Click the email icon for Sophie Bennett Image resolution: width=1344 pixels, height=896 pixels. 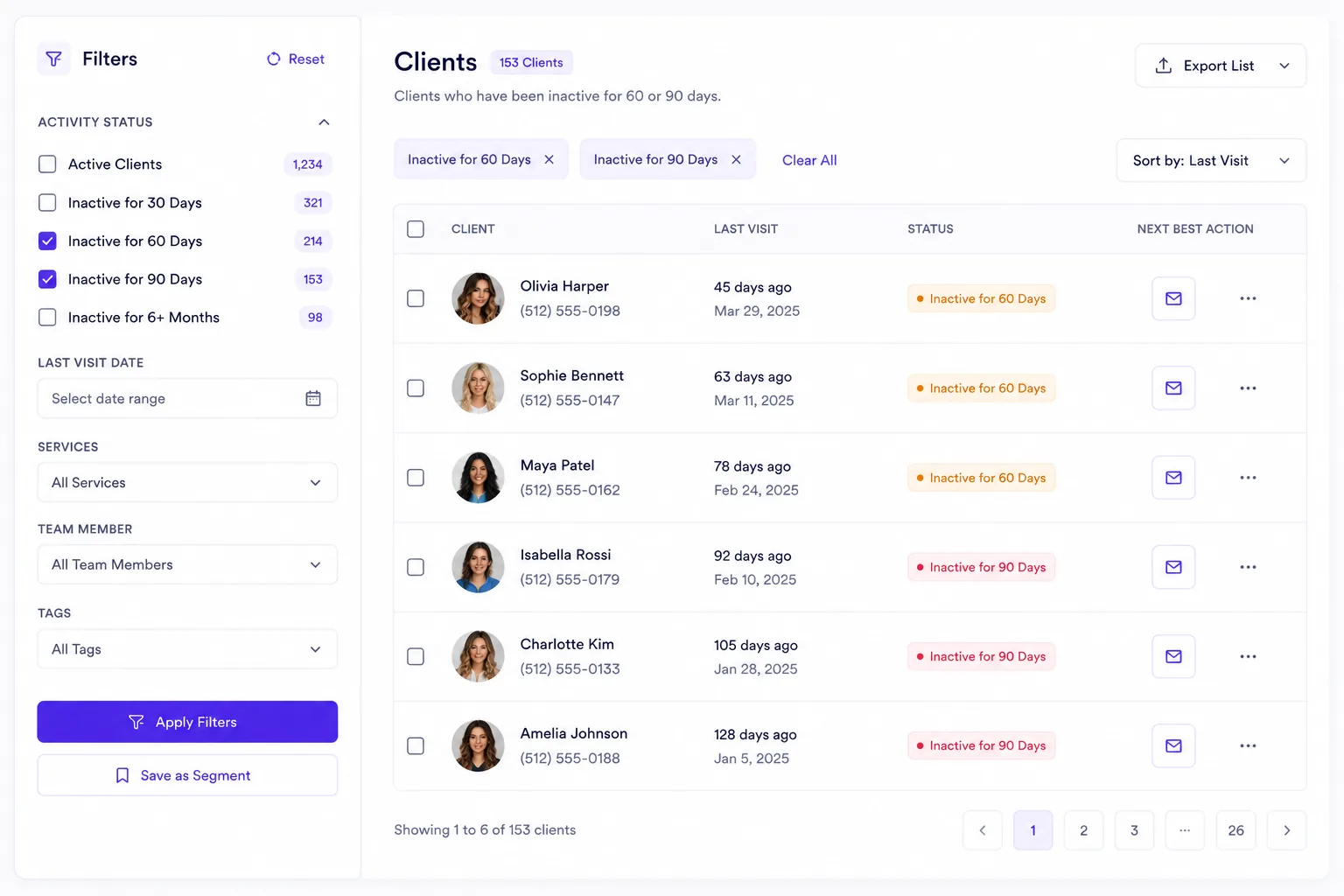[1173, 388]
